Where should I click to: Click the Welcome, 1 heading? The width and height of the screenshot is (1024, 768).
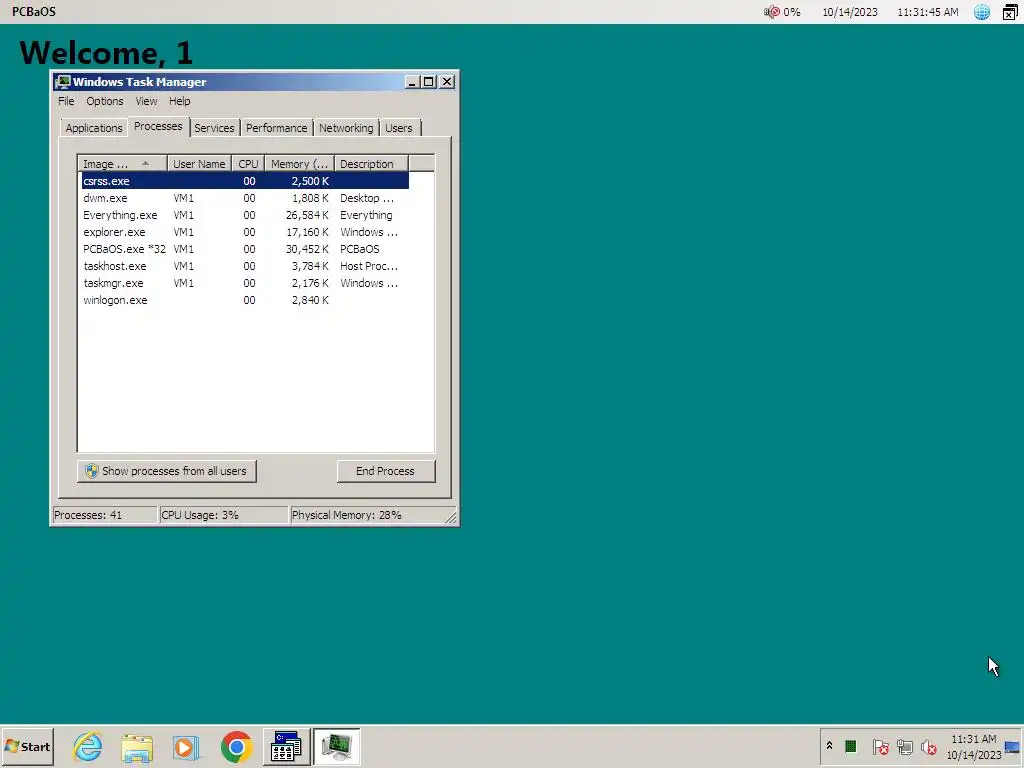[106, 52]
